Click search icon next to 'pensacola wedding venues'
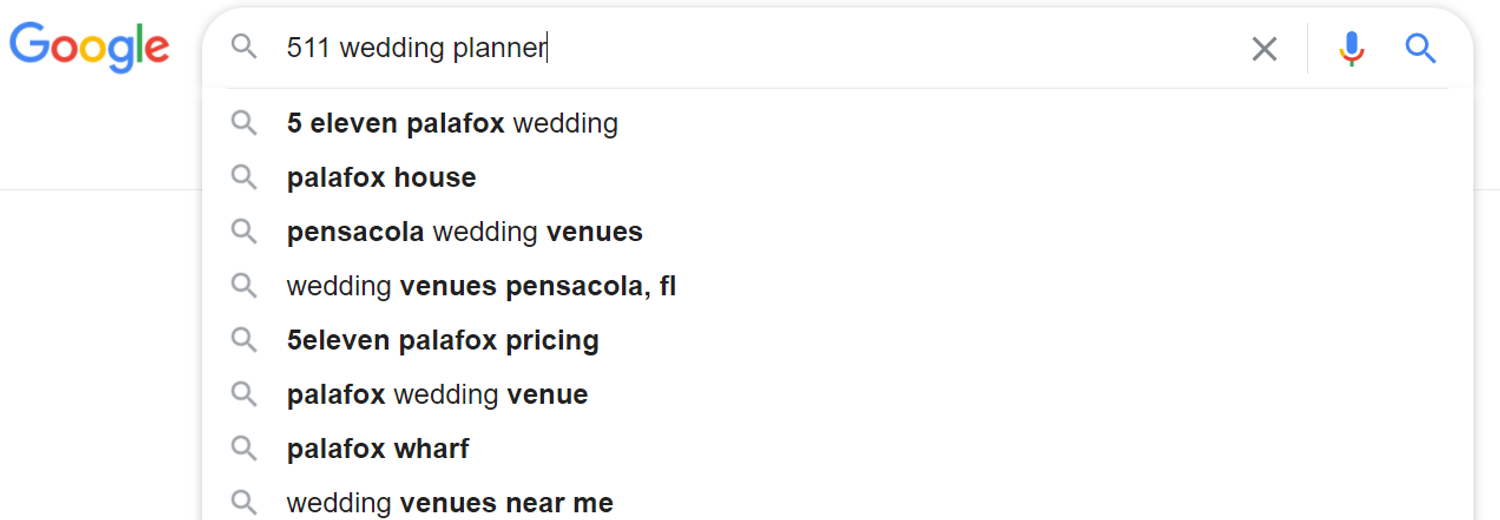Viewport: 1500px width, 520px height. 244,232
